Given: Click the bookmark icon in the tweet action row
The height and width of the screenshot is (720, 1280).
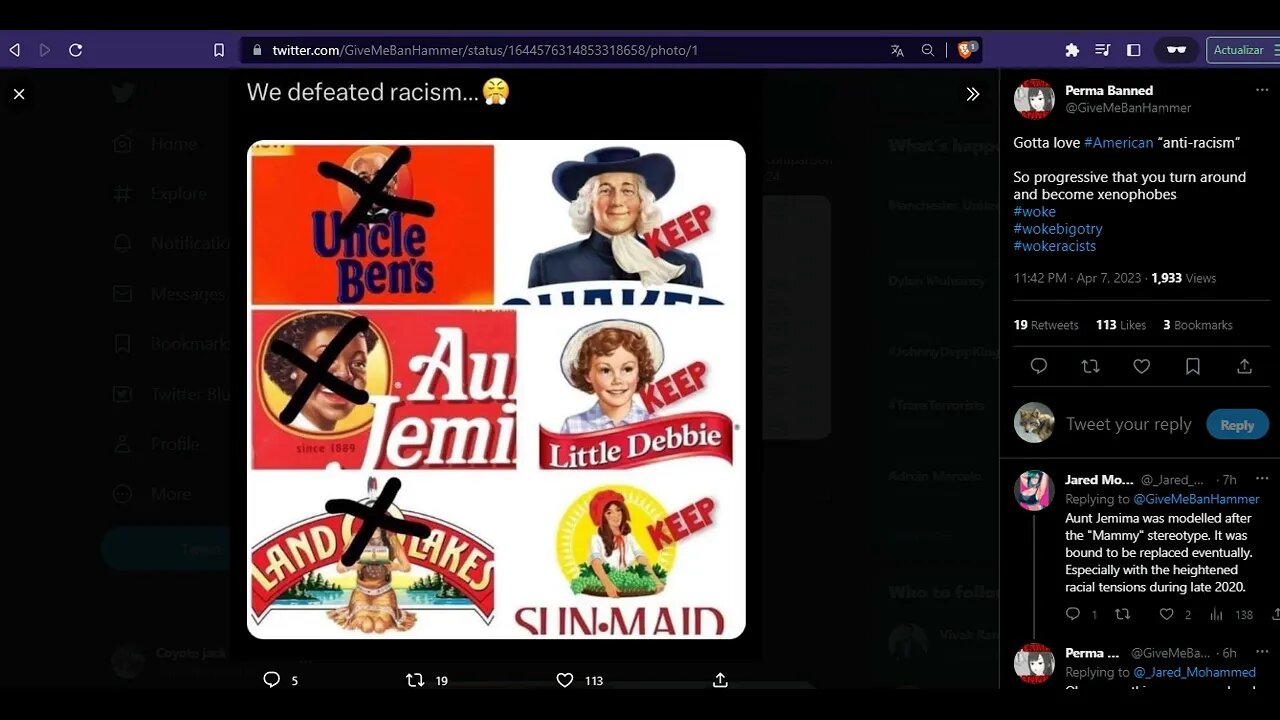Looking at the screenshot, I should point(1193,367).
